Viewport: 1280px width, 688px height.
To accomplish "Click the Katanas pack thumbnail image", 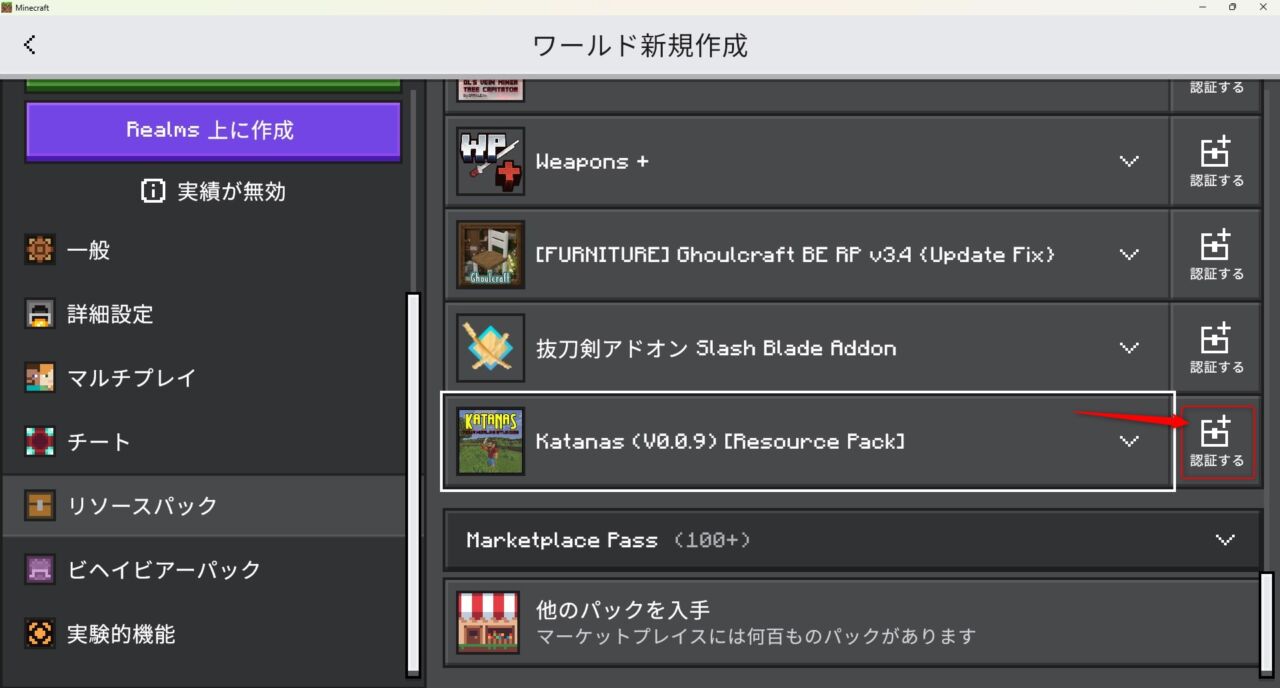I will click(490, 441).
